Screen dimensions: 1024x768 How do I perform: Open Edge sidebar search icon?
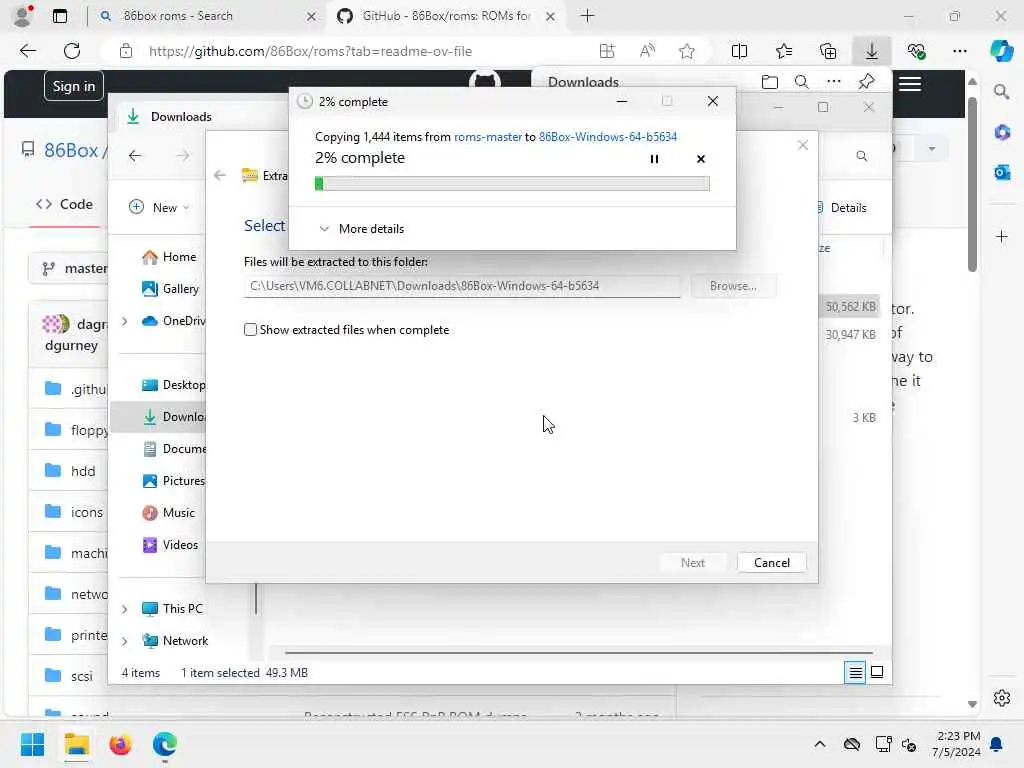click(1001, 92)
